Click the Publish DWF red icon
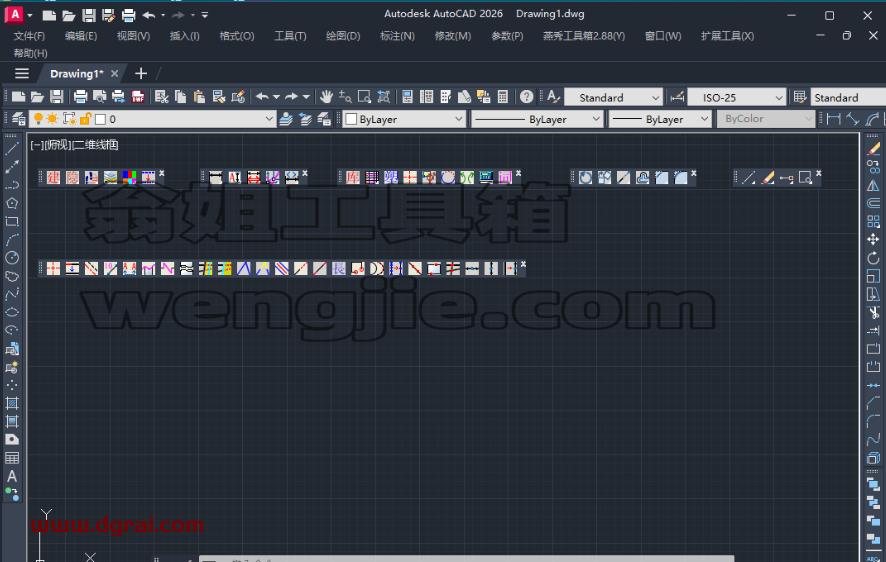Screen dimensions: 886x562 [138, 97]
